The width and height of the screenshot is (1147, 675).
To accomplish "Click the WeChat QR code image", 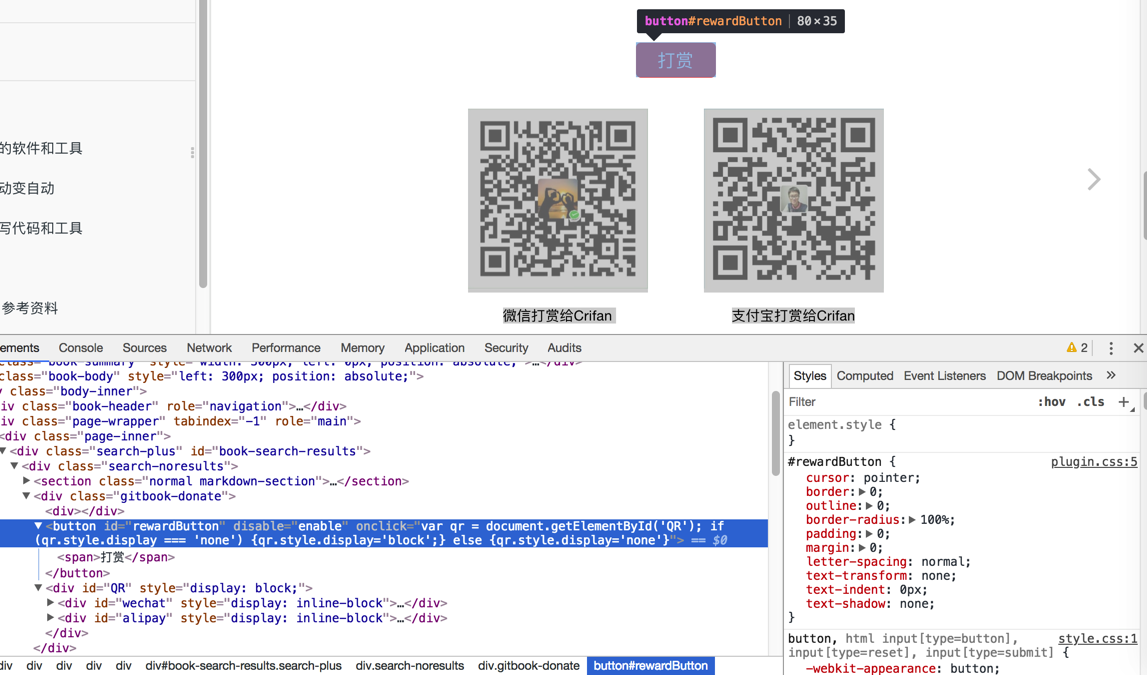I will 557,200.
